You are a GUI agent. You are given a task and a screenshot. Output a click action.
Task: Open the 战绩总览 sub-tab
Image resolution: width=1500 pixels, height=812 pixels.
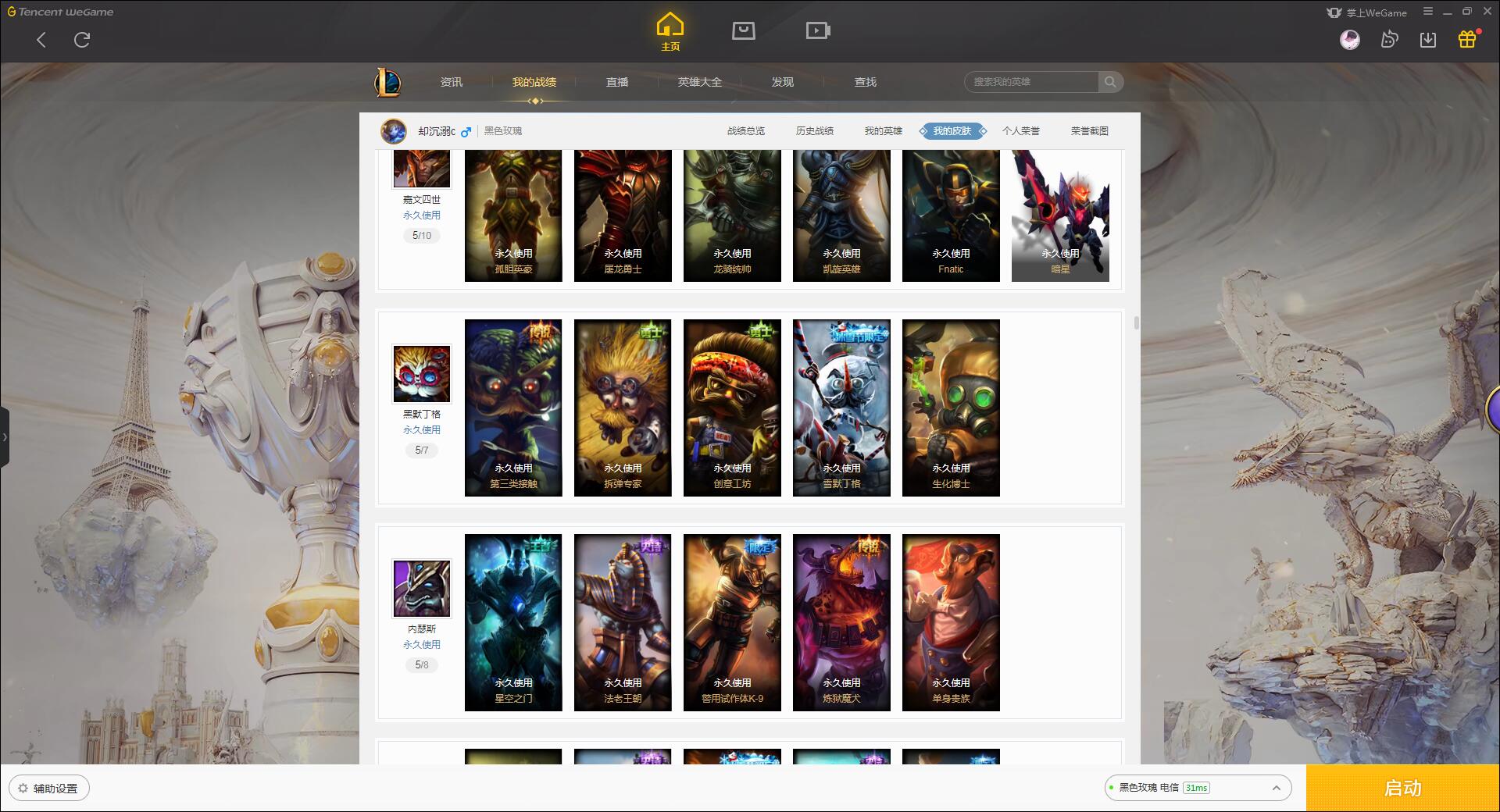pos(746,131)
